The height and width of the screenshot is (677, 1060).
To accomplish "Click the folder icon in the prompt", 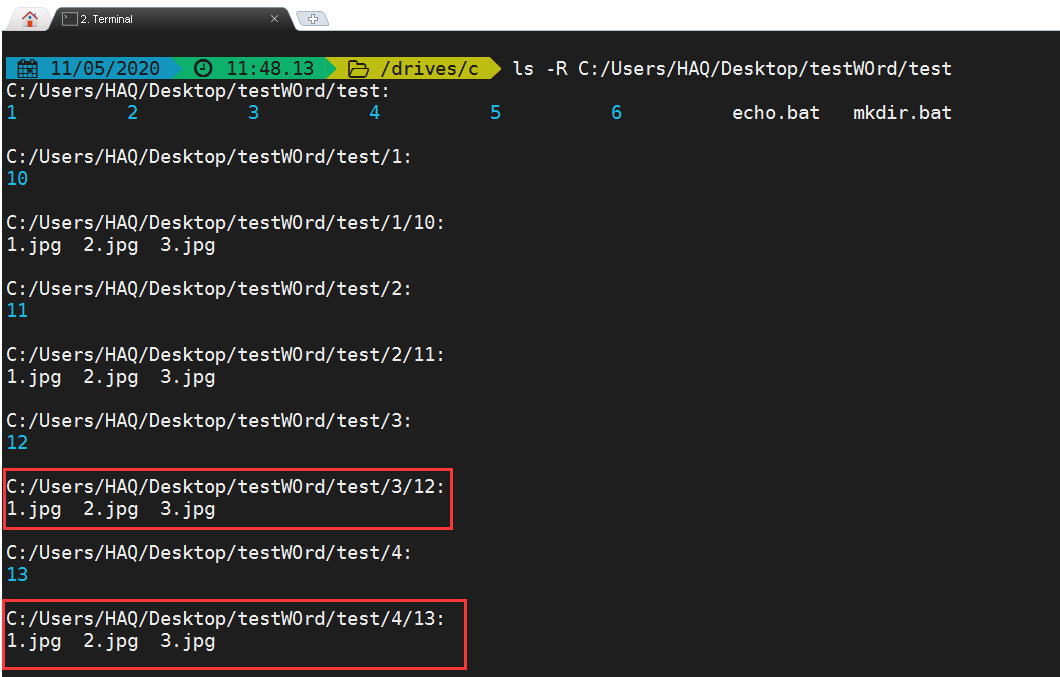I will (358, 68).
